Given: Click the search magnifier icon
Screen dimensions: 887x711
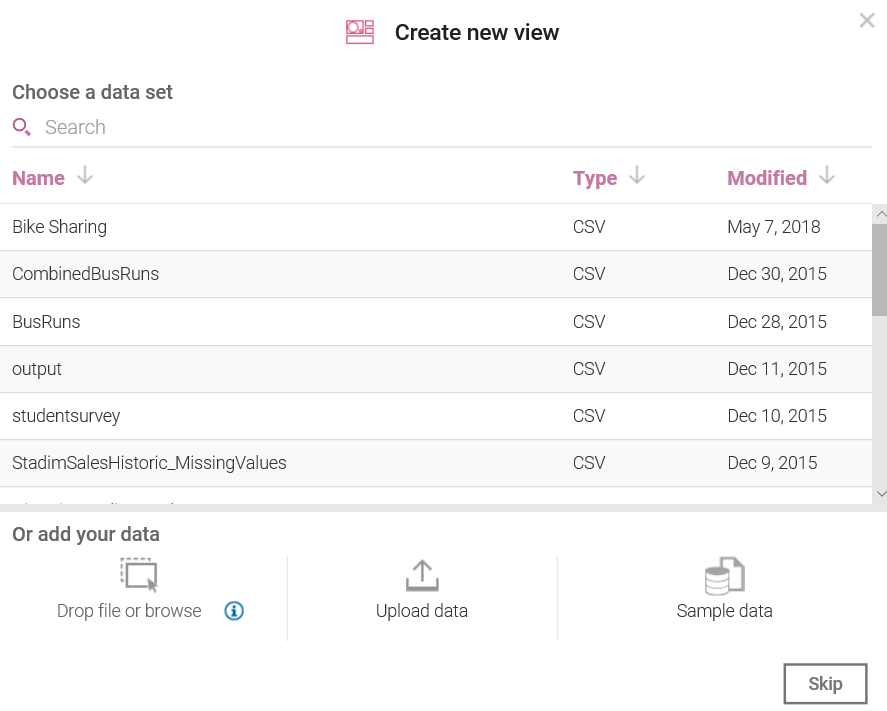Looking at the screenshot, I should click(21, 127).
